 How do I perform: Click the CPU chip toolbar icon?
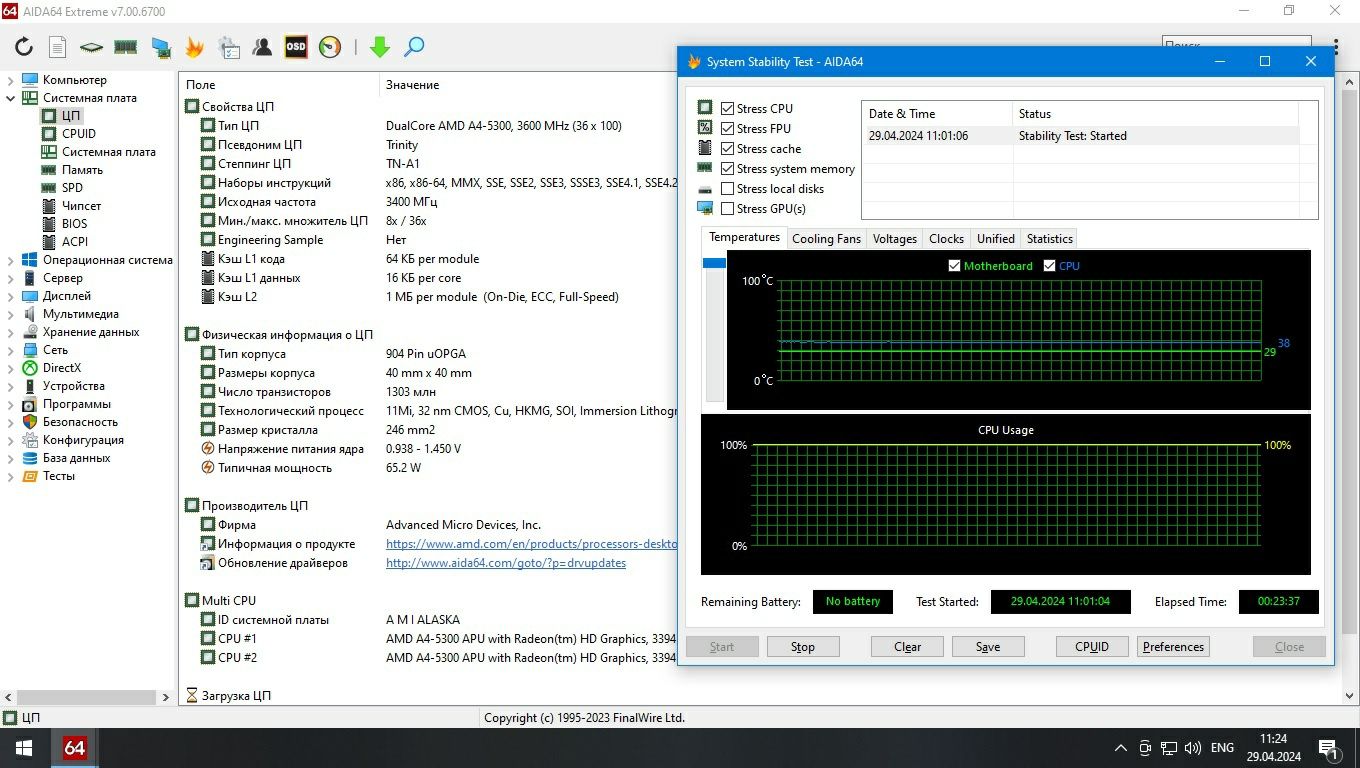pos(91,47)
